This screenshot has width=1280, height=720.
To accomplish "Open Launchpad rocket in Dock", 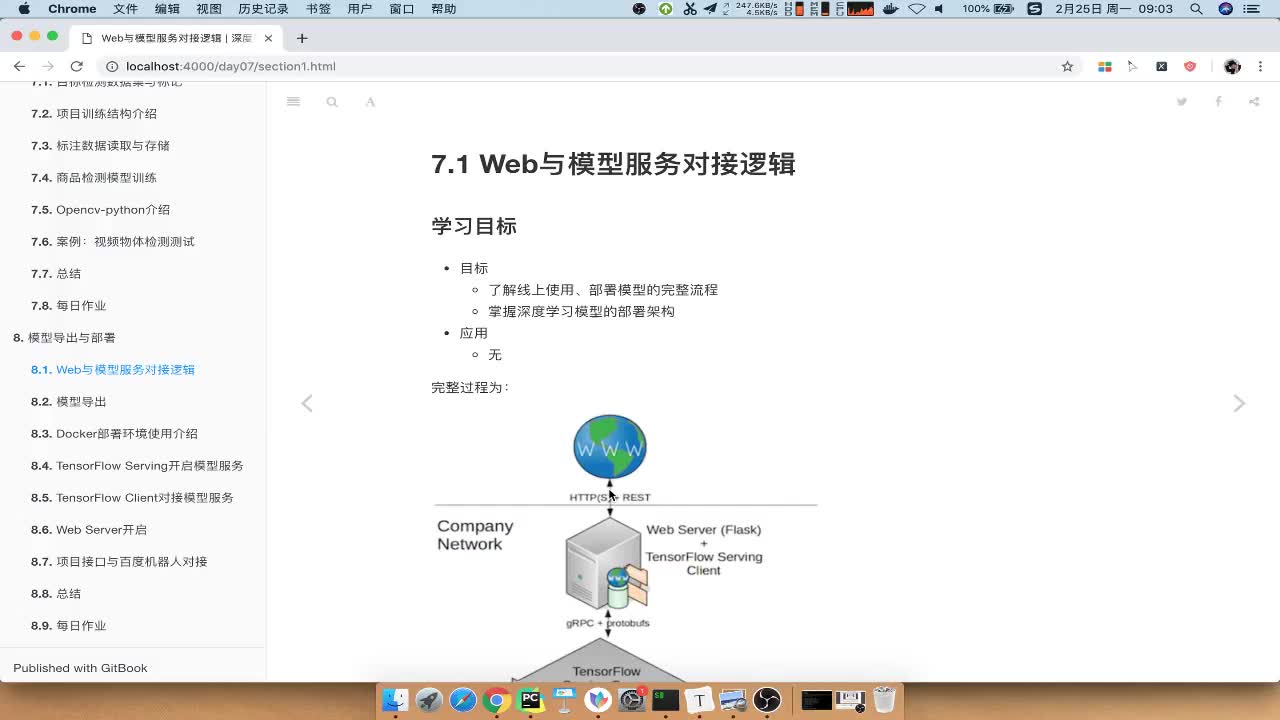I will pyautogui.click(x=429, y=700).
